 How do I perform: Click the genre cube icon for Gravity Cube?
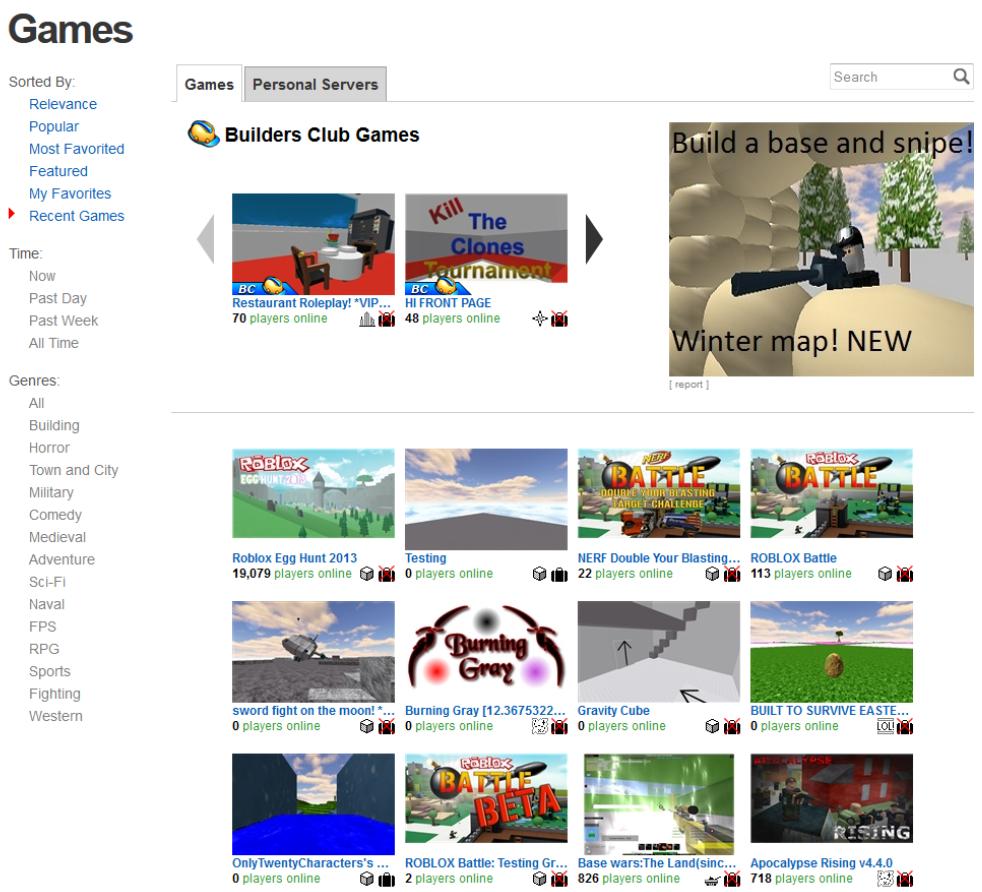(x=712, y=727)
